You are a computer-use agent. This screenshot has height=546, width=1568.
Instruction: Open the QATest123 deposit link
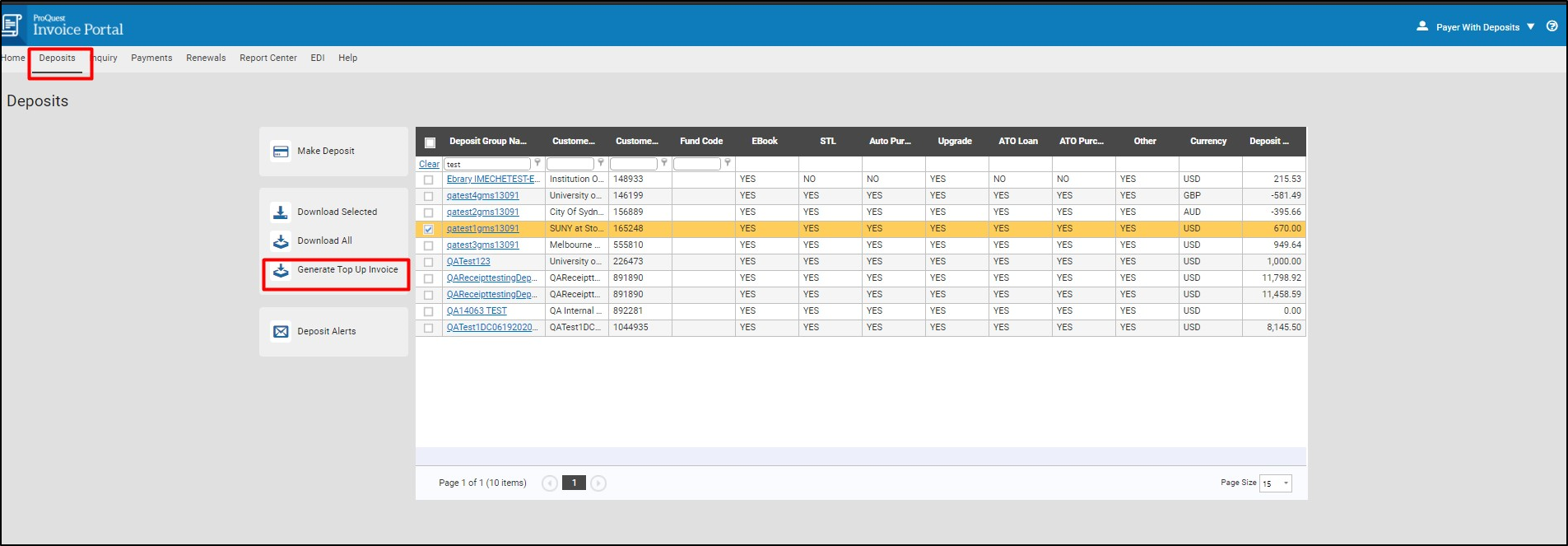click(x=468, y=261)
